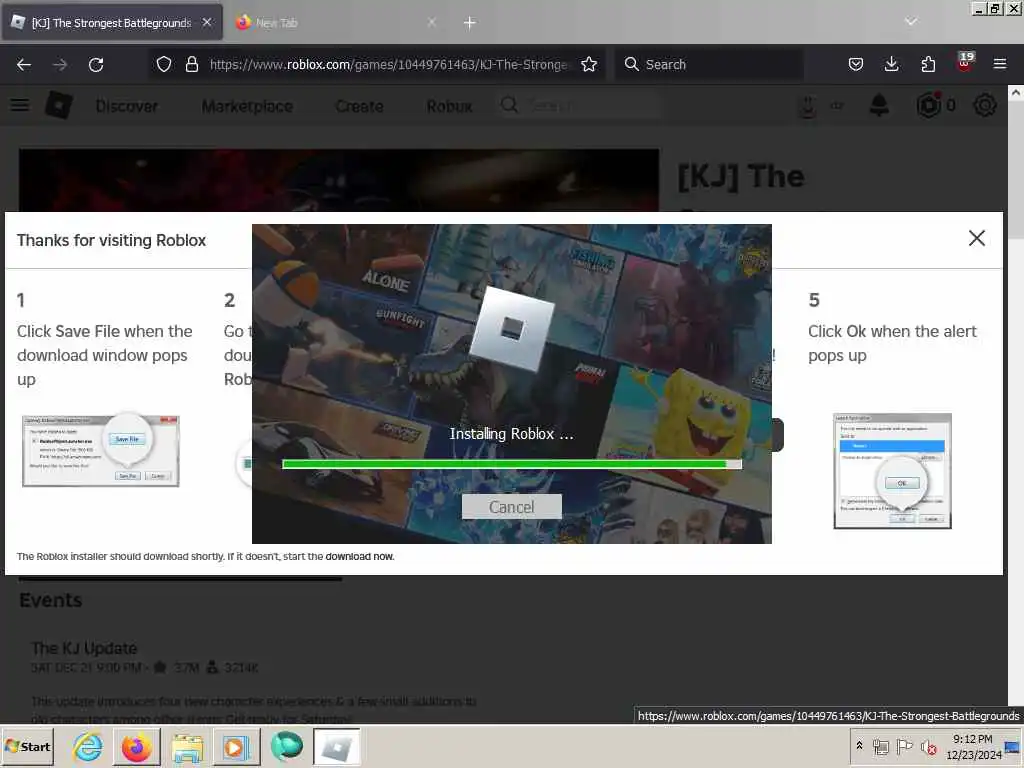Open the Discover page
Viewport: 1024px width, 768px height.
[x=127, y=106]
